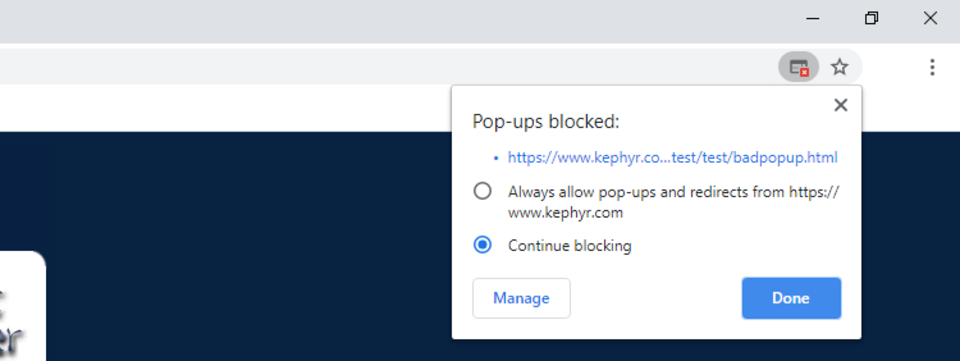This screenshot has height=361, width=960.
Task: Click the 'Always allow pop-ups and redirects' label text
Action: (x=673, y=203)
